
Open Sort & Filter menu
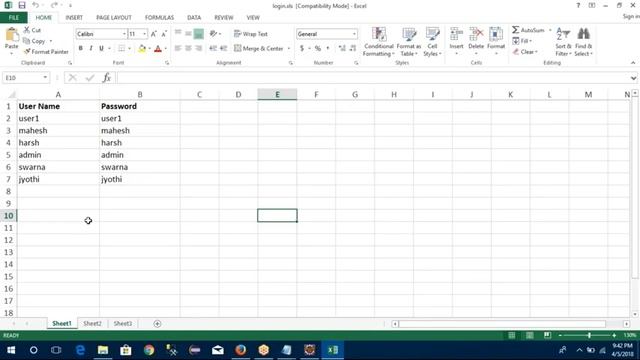pyautogui.click(x=563, y=42)
